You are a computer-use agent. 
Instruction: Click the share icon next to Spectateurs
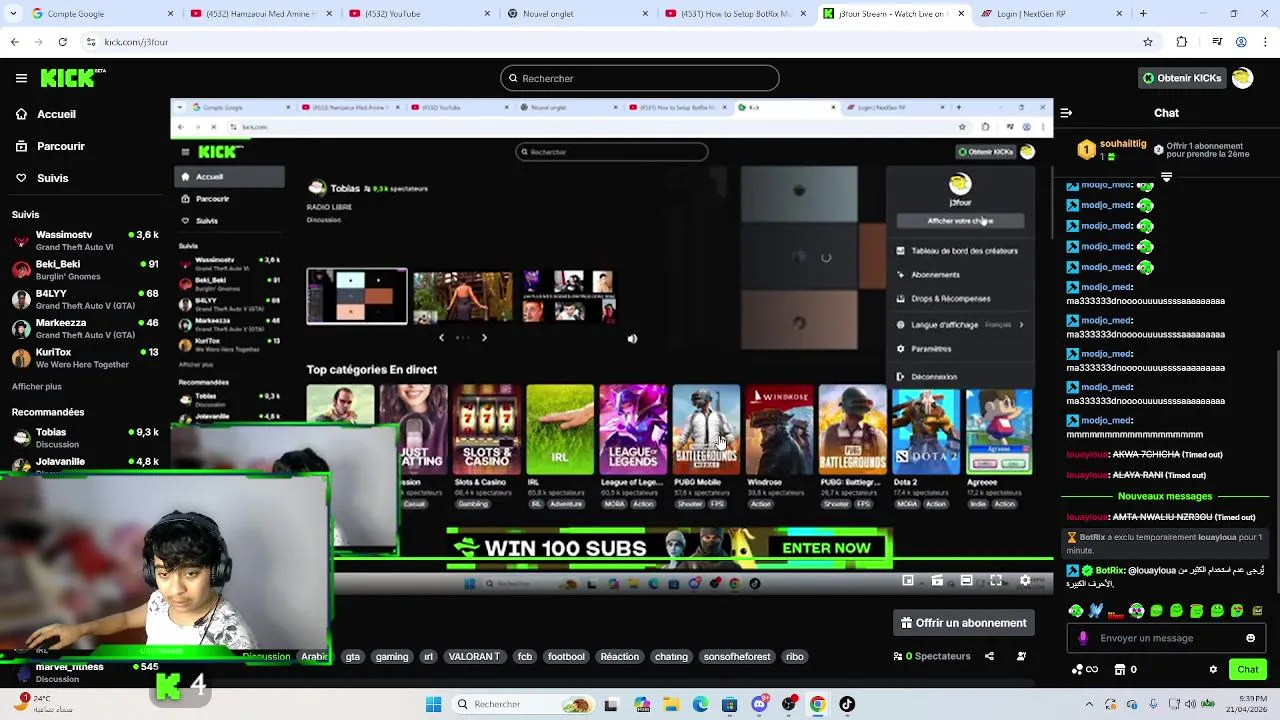[989, 656]
